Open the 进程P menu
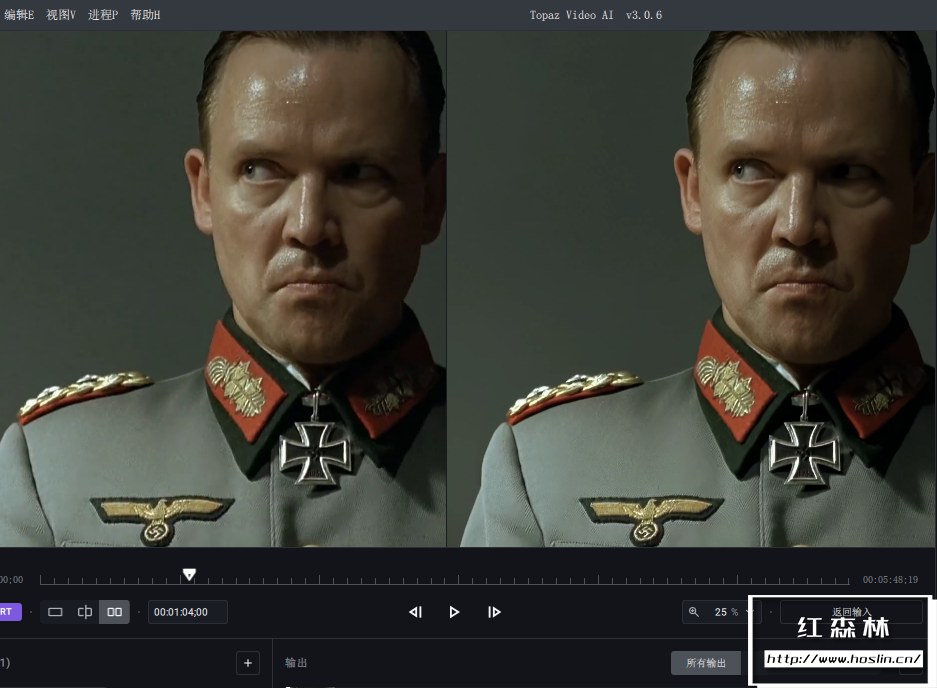The image size is (937, 688). (103, 15)
